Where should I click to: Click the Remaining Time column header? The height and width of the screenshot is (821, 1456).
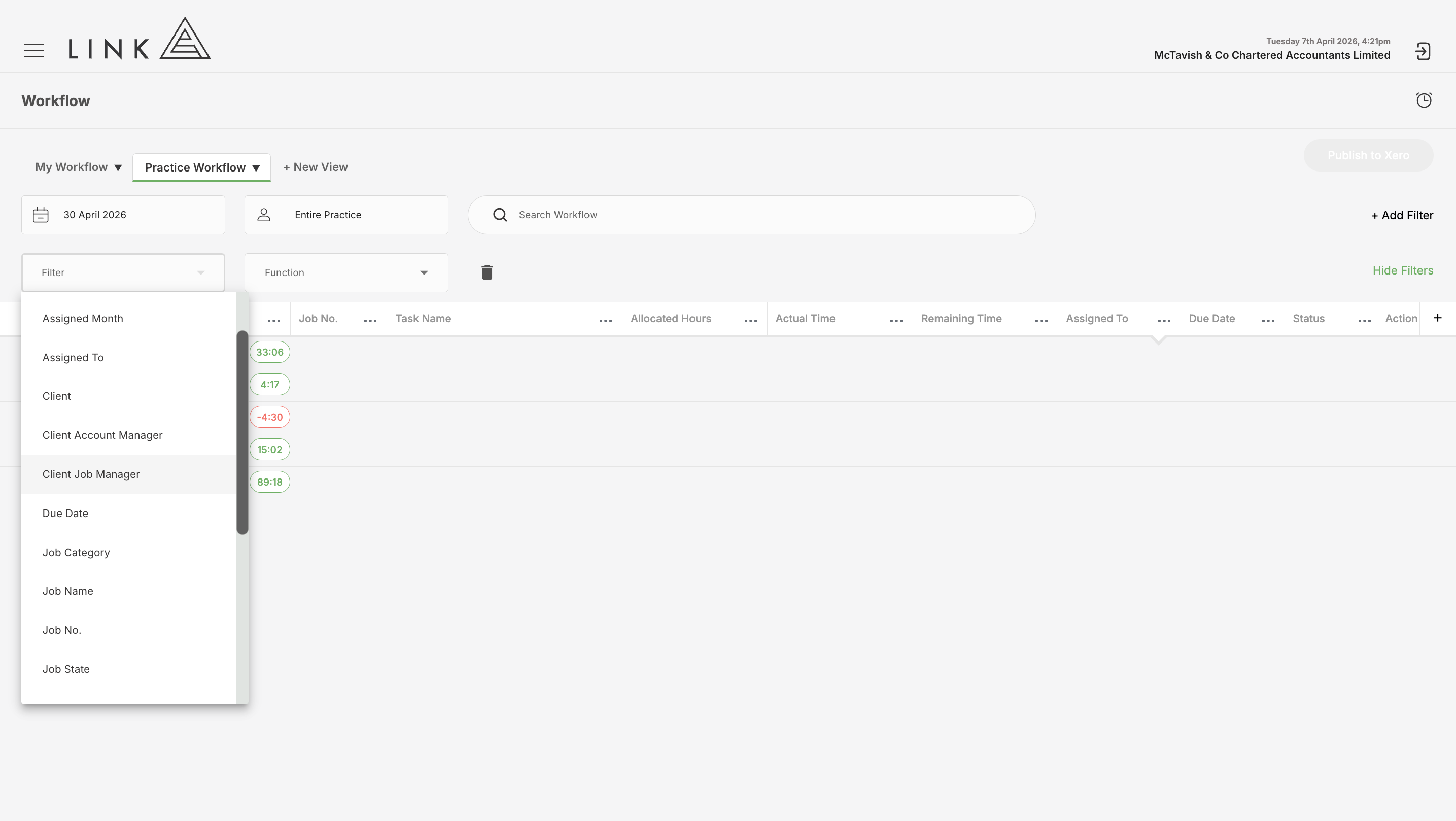coord(961,319)
